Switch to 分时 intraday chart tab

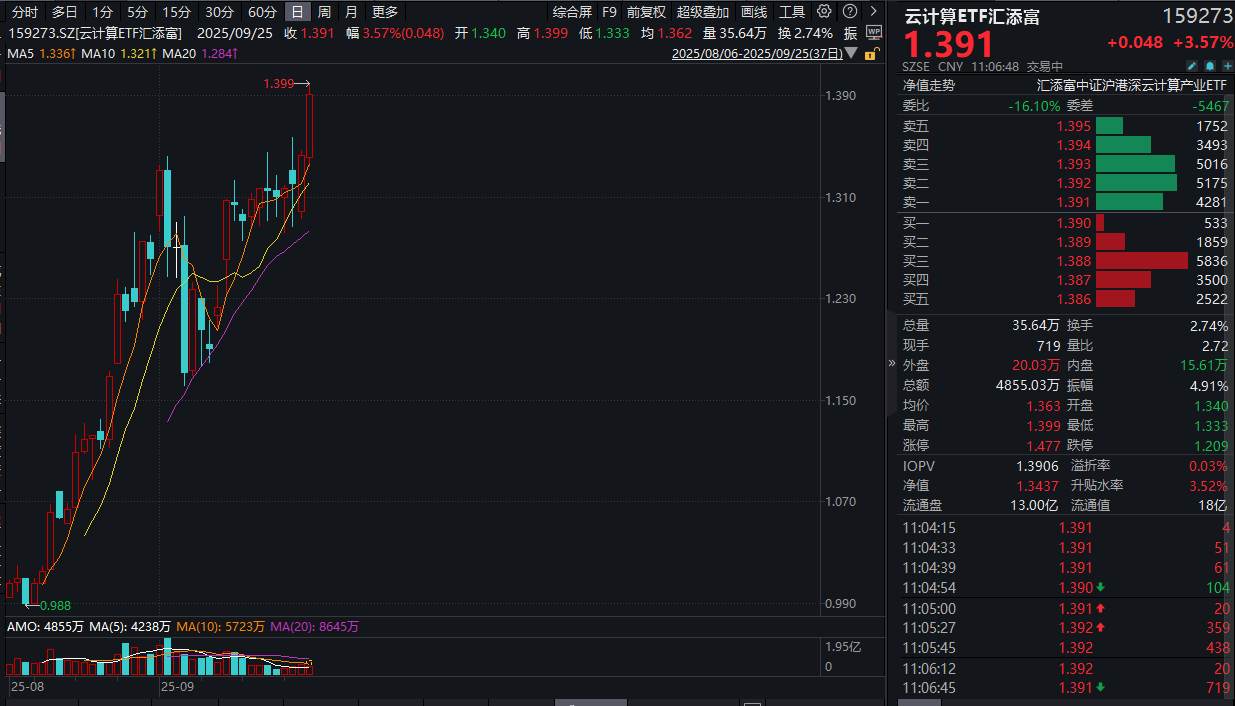click(24, 12)
